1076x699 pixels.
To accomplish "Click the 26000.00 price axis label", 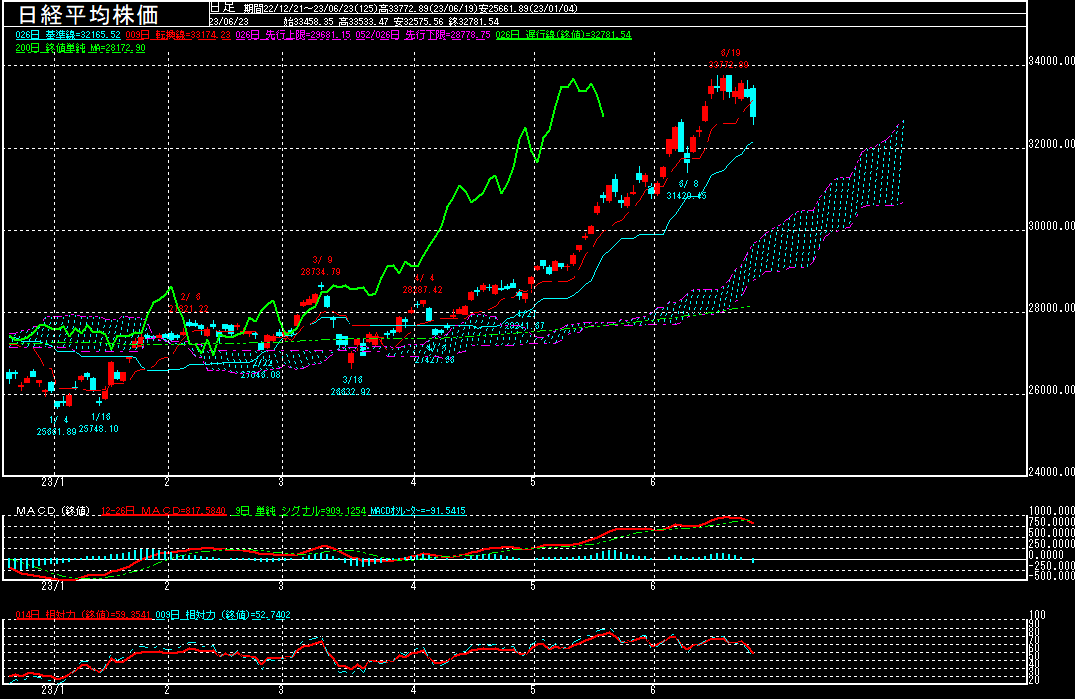I will click(1051, 390).
